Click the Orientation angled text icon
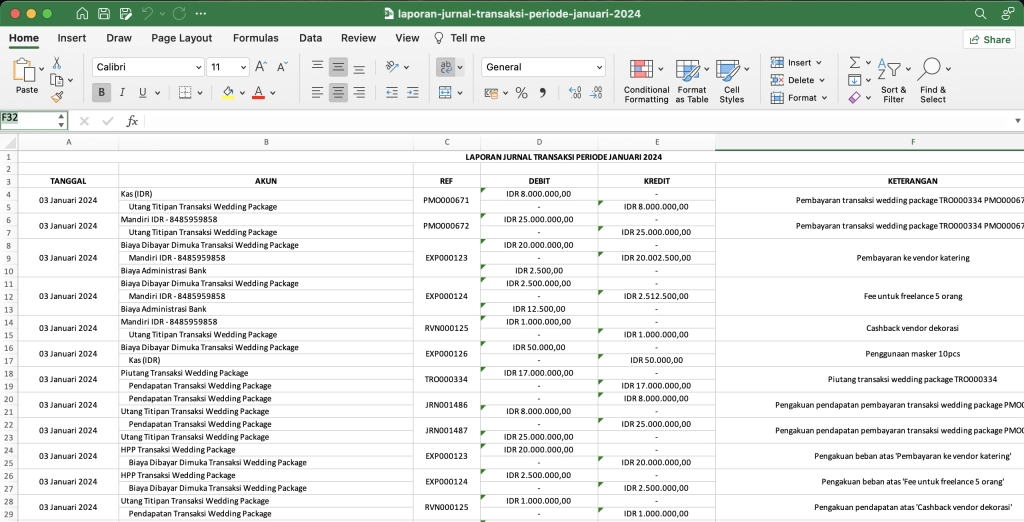Viewport: 1024px width, 522px height. [x=392, y=67]
